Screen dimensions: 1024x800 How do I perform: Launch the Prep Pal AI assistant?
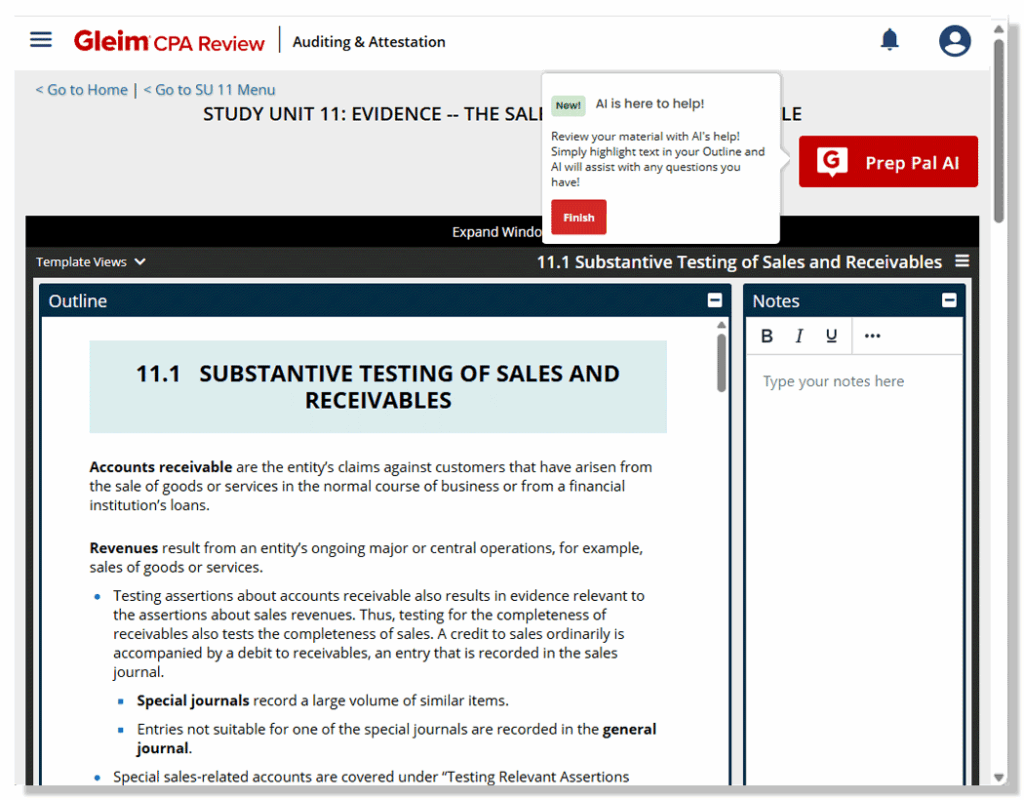[x=887, y=161]
